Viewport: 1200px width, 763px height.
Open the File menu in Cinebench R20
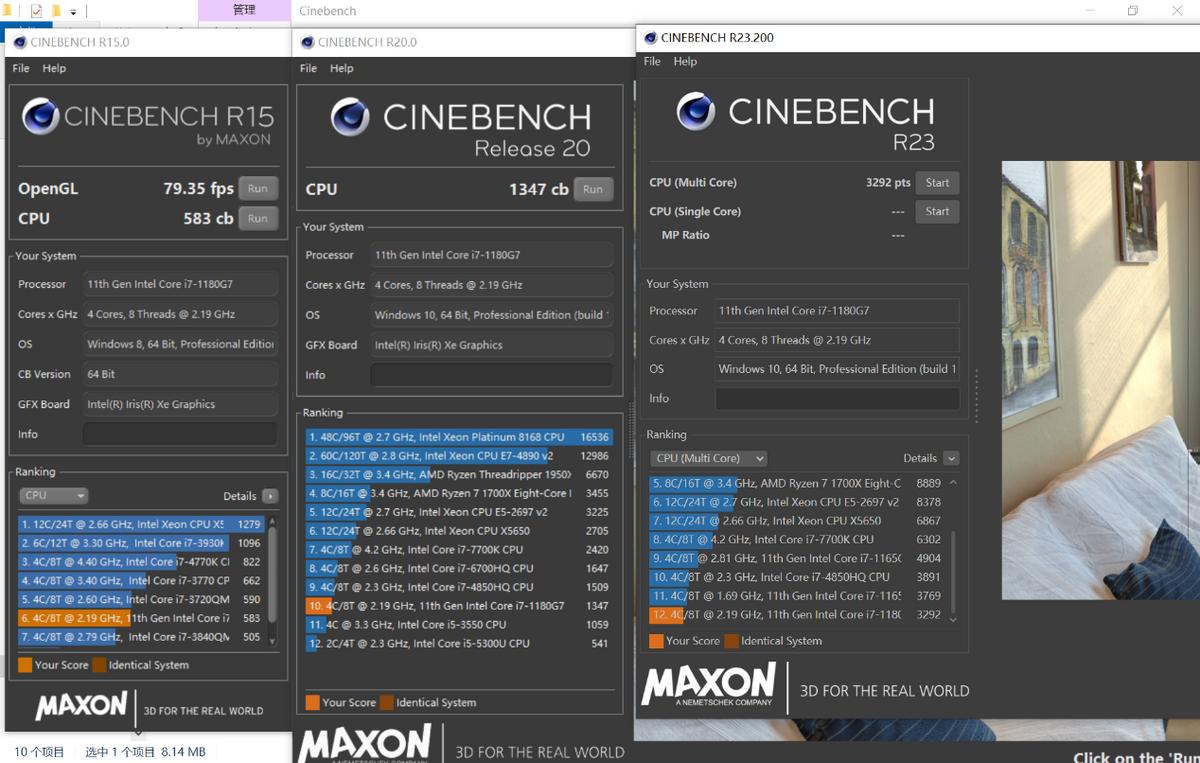coord(308,68)
